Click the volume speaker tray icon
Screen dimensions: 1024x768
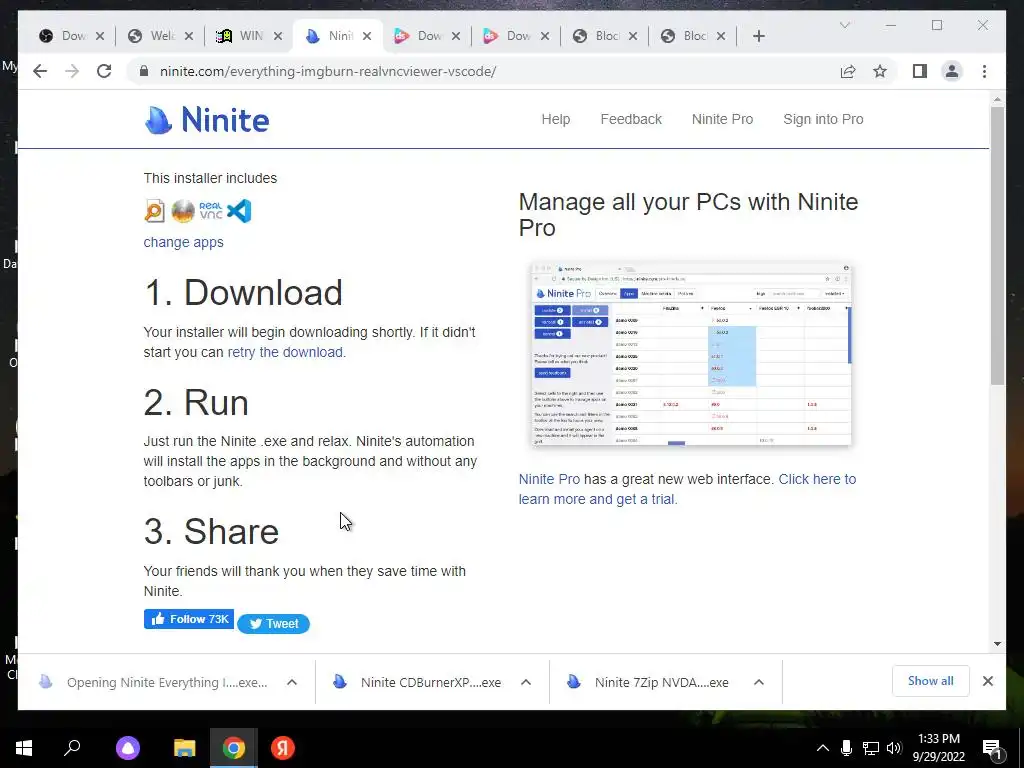[x=894, y=748]
